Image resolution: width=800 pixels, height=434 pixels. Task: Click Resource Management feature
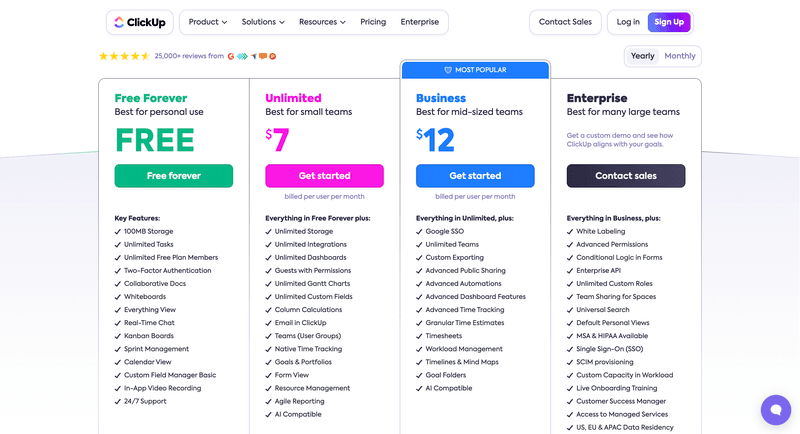[x=312, y=389]
